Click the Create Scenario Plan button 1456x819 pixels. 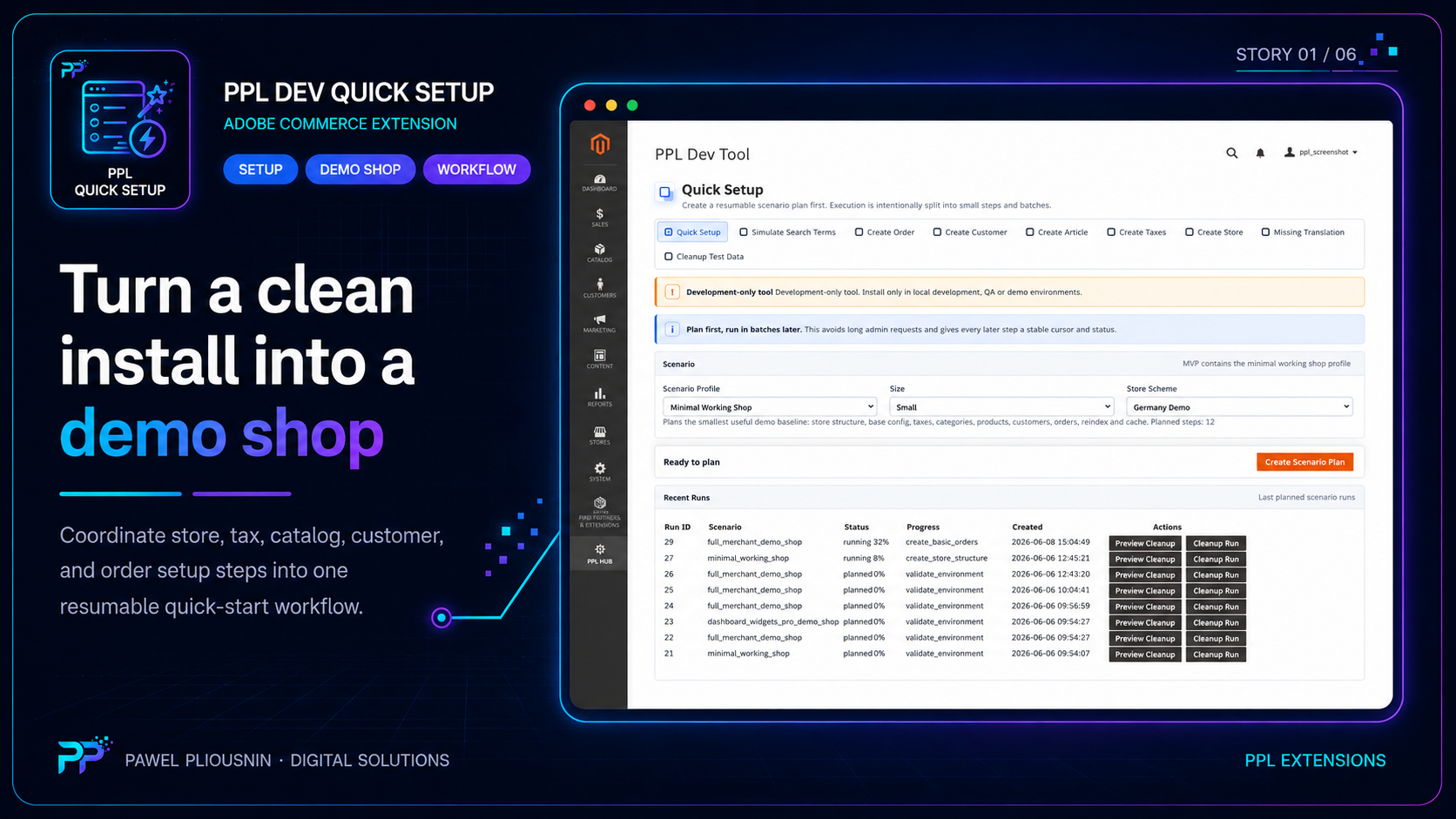(1304, 462)
